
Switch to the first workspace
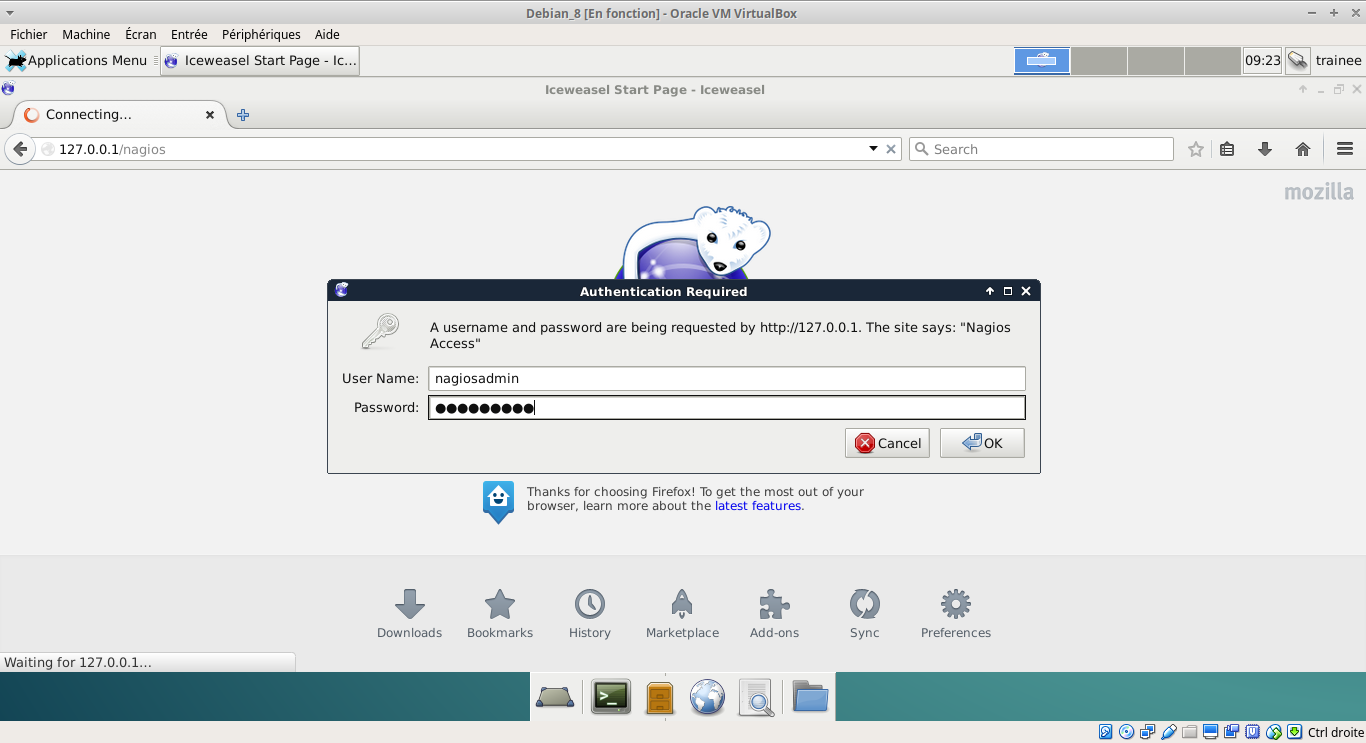[1042, 61]
